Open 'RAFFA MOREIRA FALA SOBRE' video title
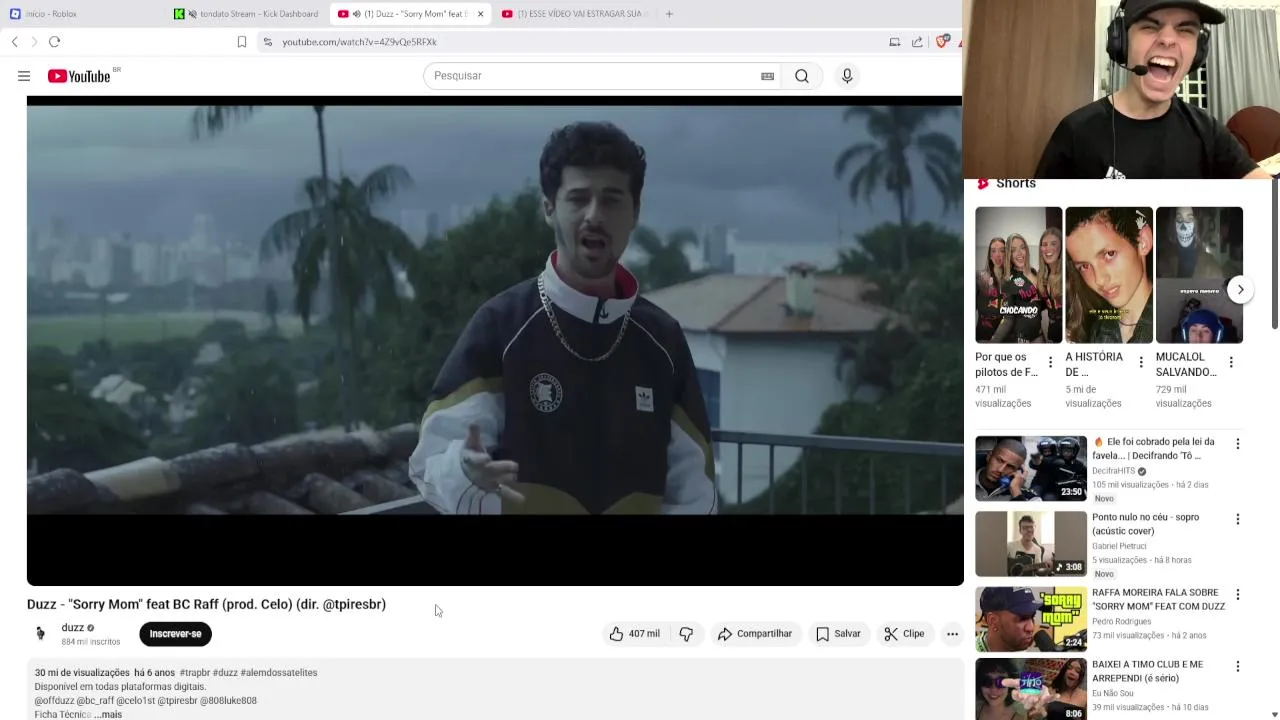The image size is (1280, 720). click(x=1158, y=600)
